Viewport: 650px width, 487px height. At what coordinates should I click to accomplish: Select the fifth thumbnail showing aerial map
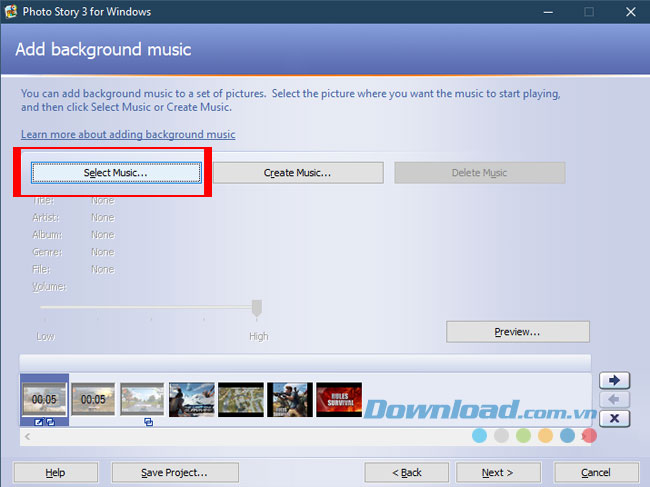(241, 400)
